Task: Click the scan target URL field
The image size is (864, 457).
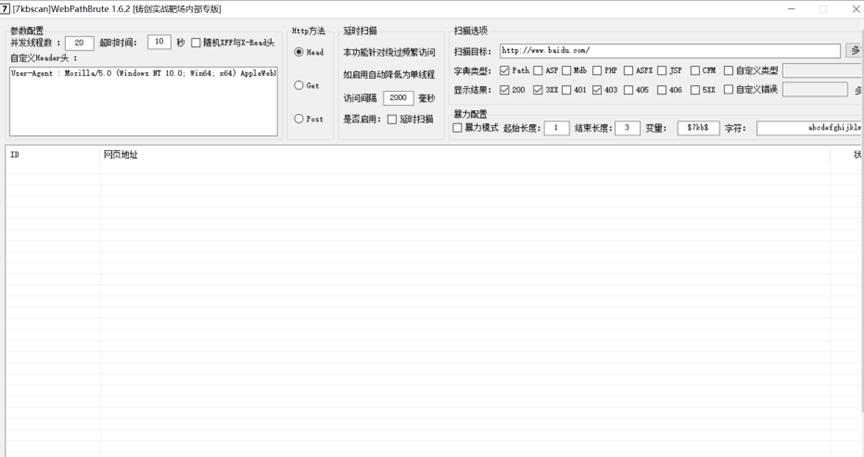Action: point(669,50)
